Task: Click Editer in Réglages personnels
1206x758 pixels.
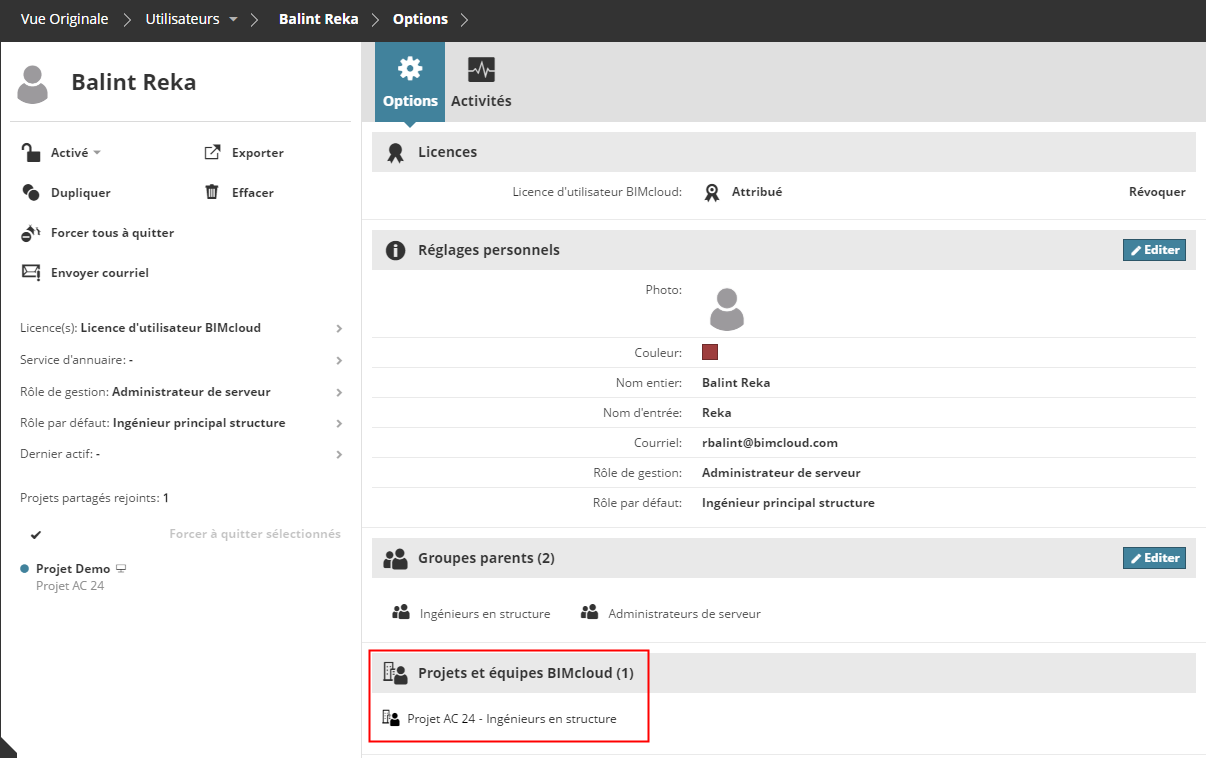Action: [1154, 250]
